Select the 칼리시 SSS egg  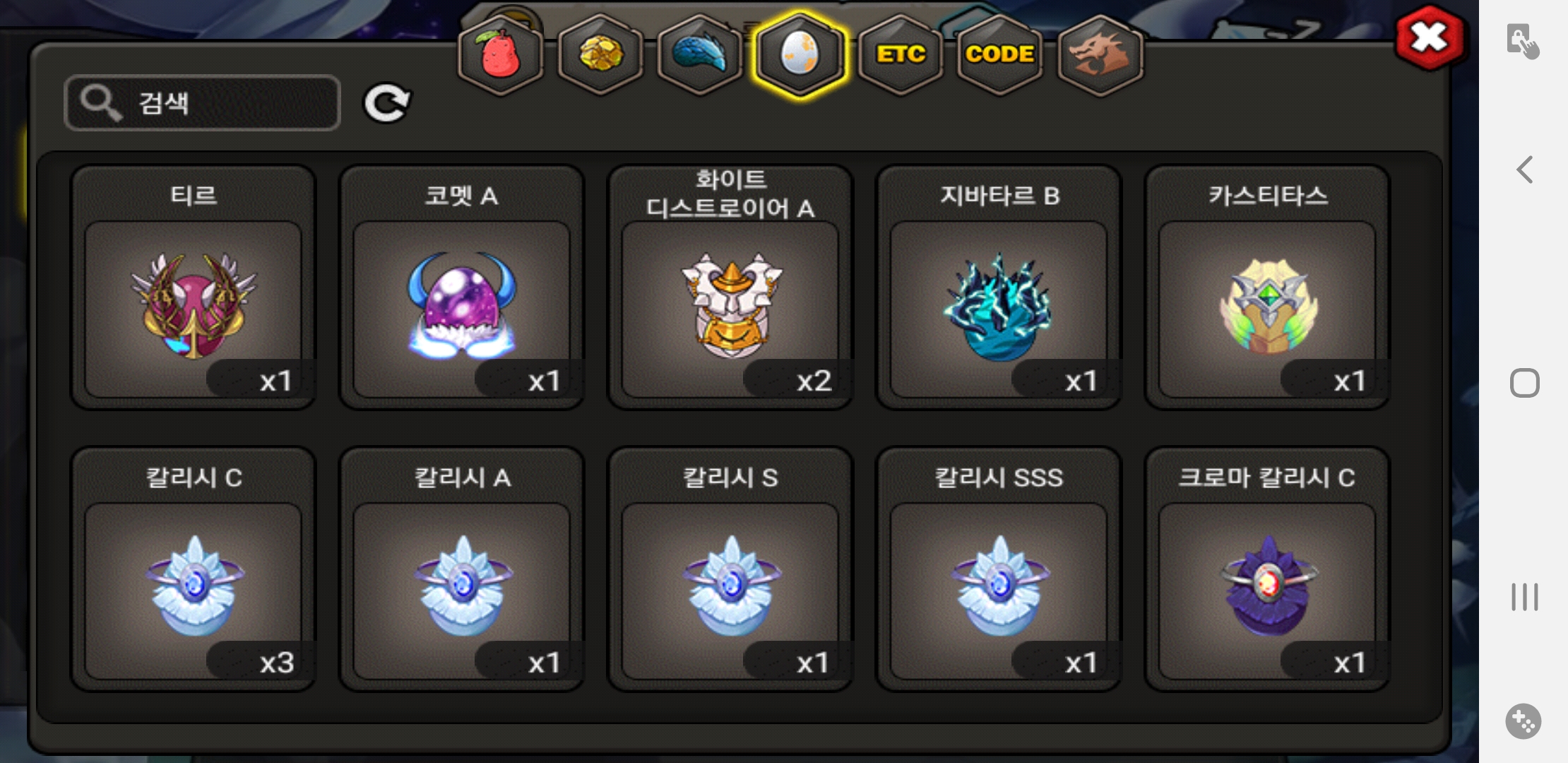click(x=999, y=569)
